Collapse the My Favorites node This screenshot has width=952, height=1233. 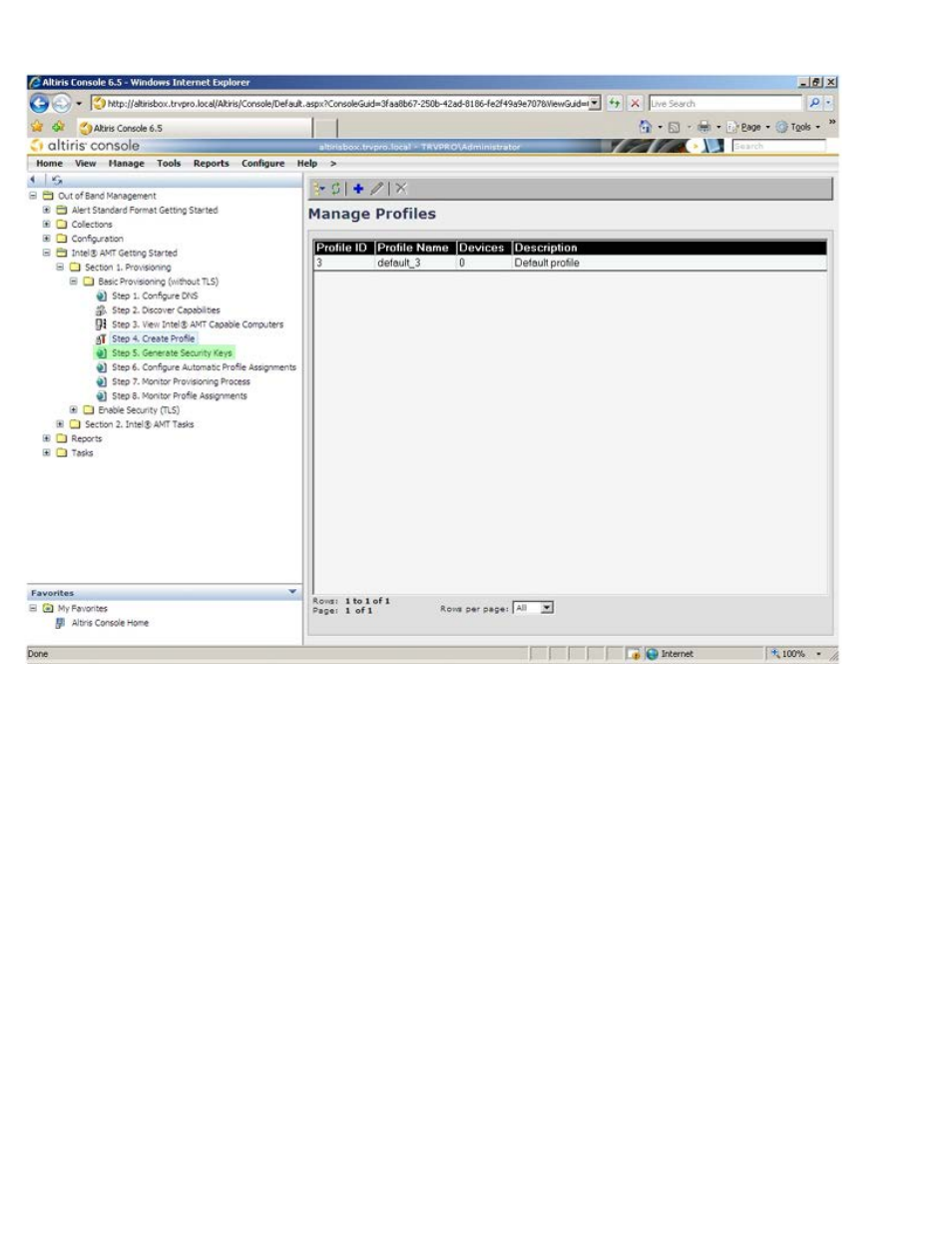[33, 608]
